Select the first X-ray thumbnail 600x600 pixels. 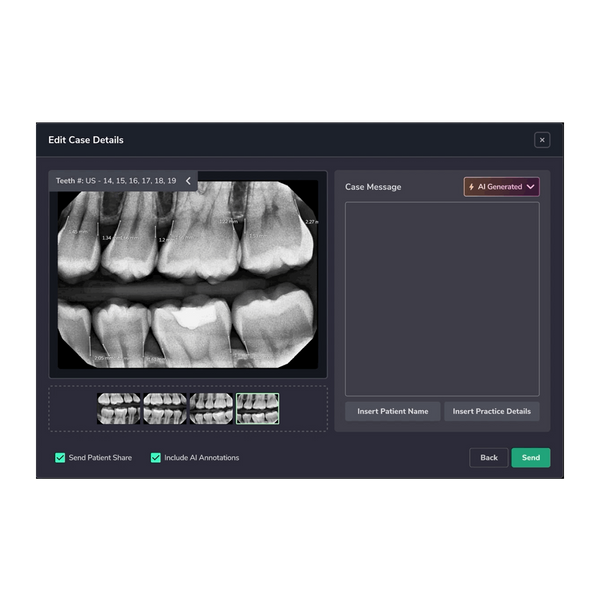tap(119, 409)
